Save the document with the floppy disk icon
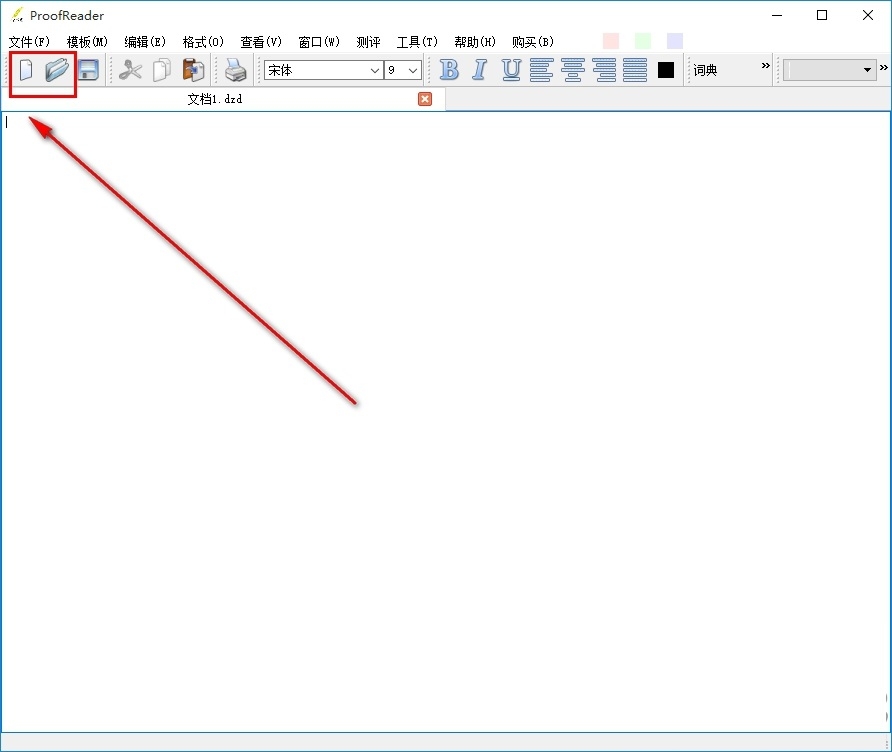This screenshot has width=892, height=752. click(88, 70)
